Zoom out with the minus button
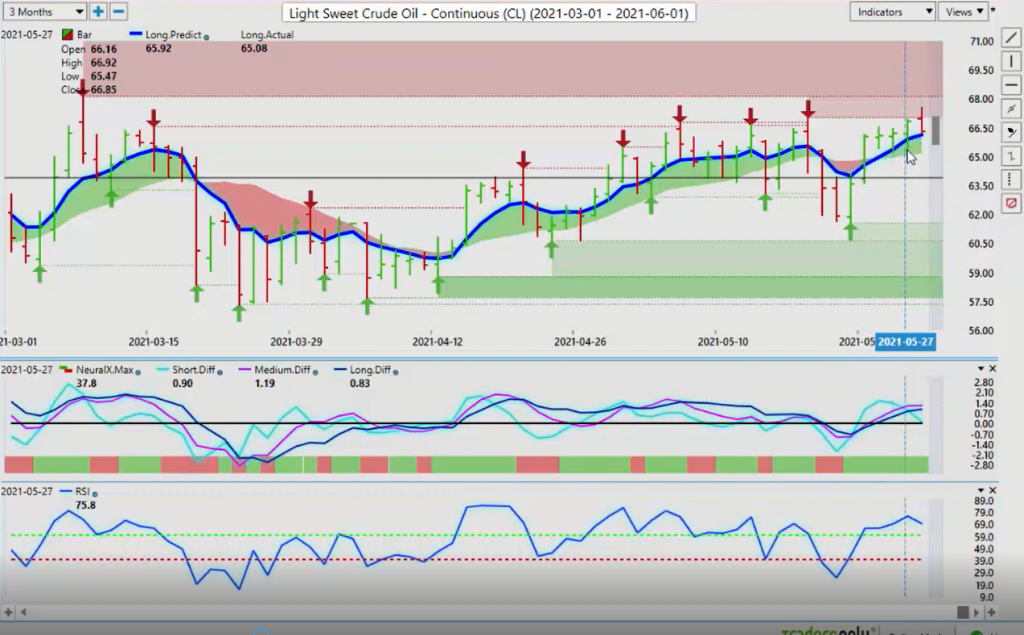The height and width of the screenshot is (635, 1024). [118, 12]
